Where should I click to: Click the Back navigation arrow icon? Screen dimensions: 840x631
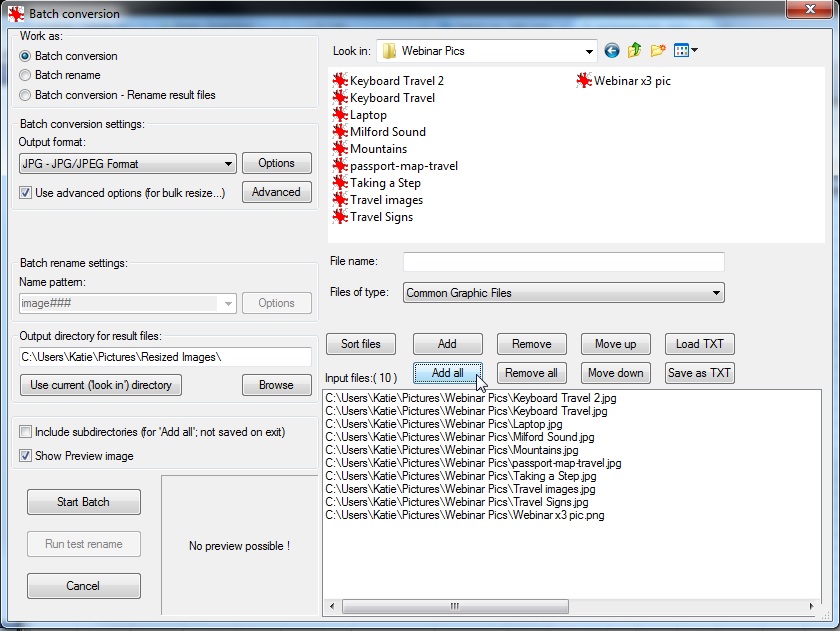point(612,51)
